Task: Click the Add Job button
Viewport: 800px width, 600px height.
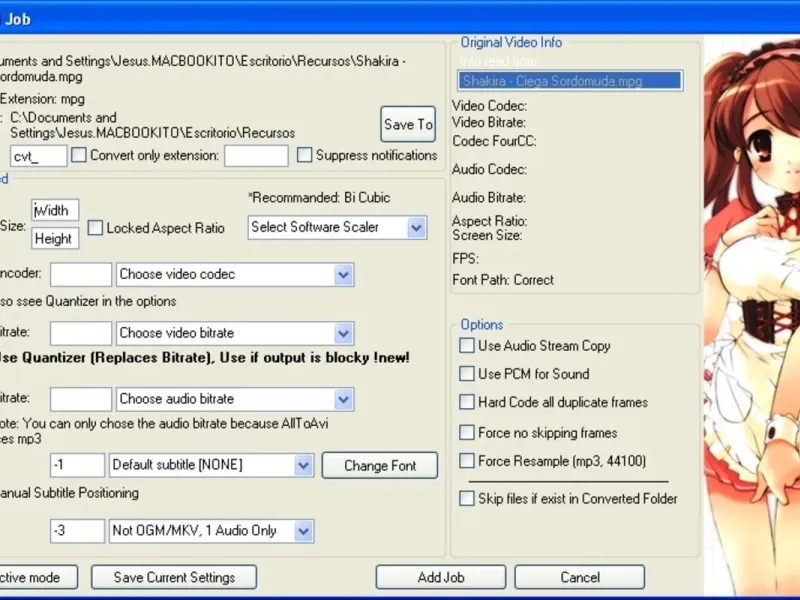Action: [441, 577]
